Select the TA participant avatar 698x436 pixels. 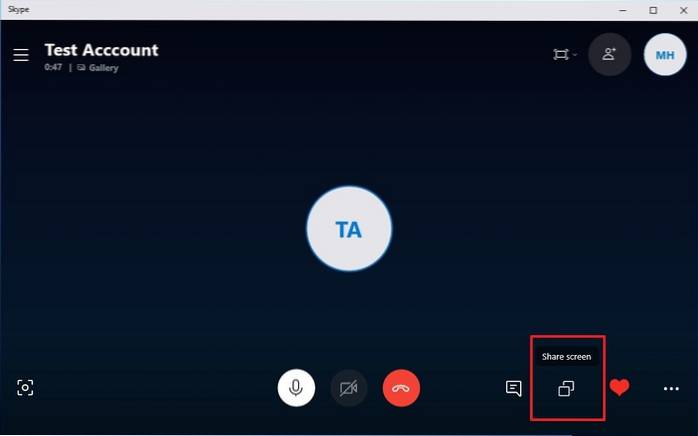[349, 229]
